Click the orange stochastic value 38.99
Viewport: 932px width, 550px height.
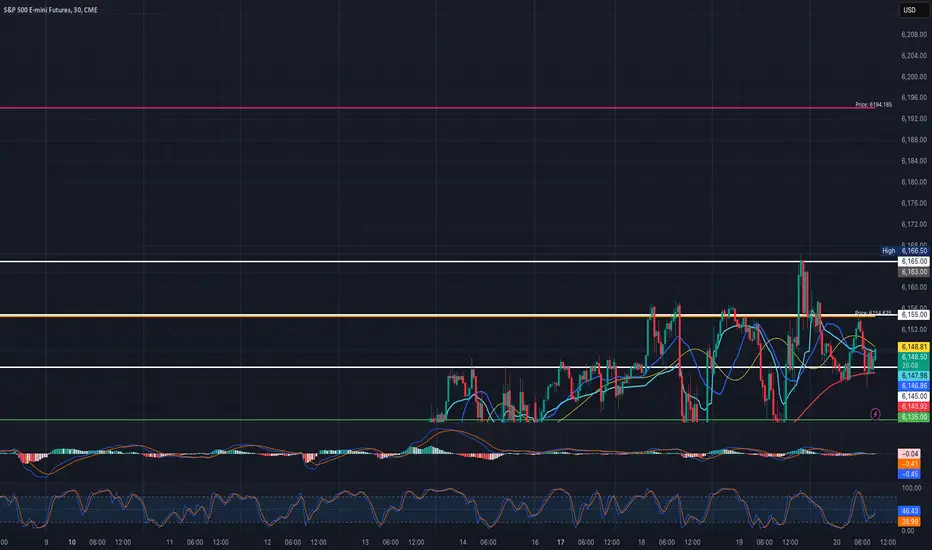point(909,521)
